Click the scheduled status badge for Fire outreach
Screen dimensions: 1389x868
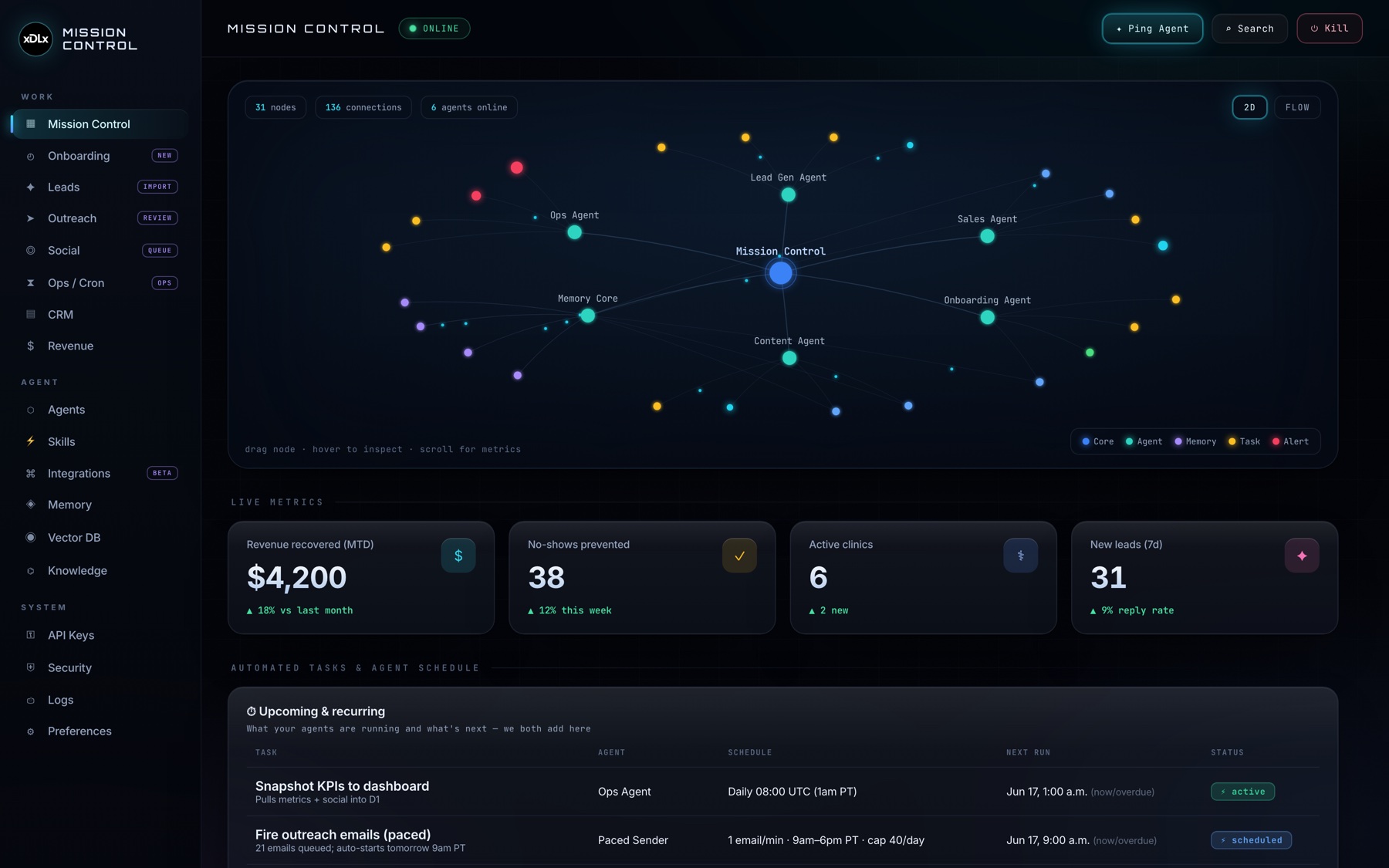click(1251, 840)
